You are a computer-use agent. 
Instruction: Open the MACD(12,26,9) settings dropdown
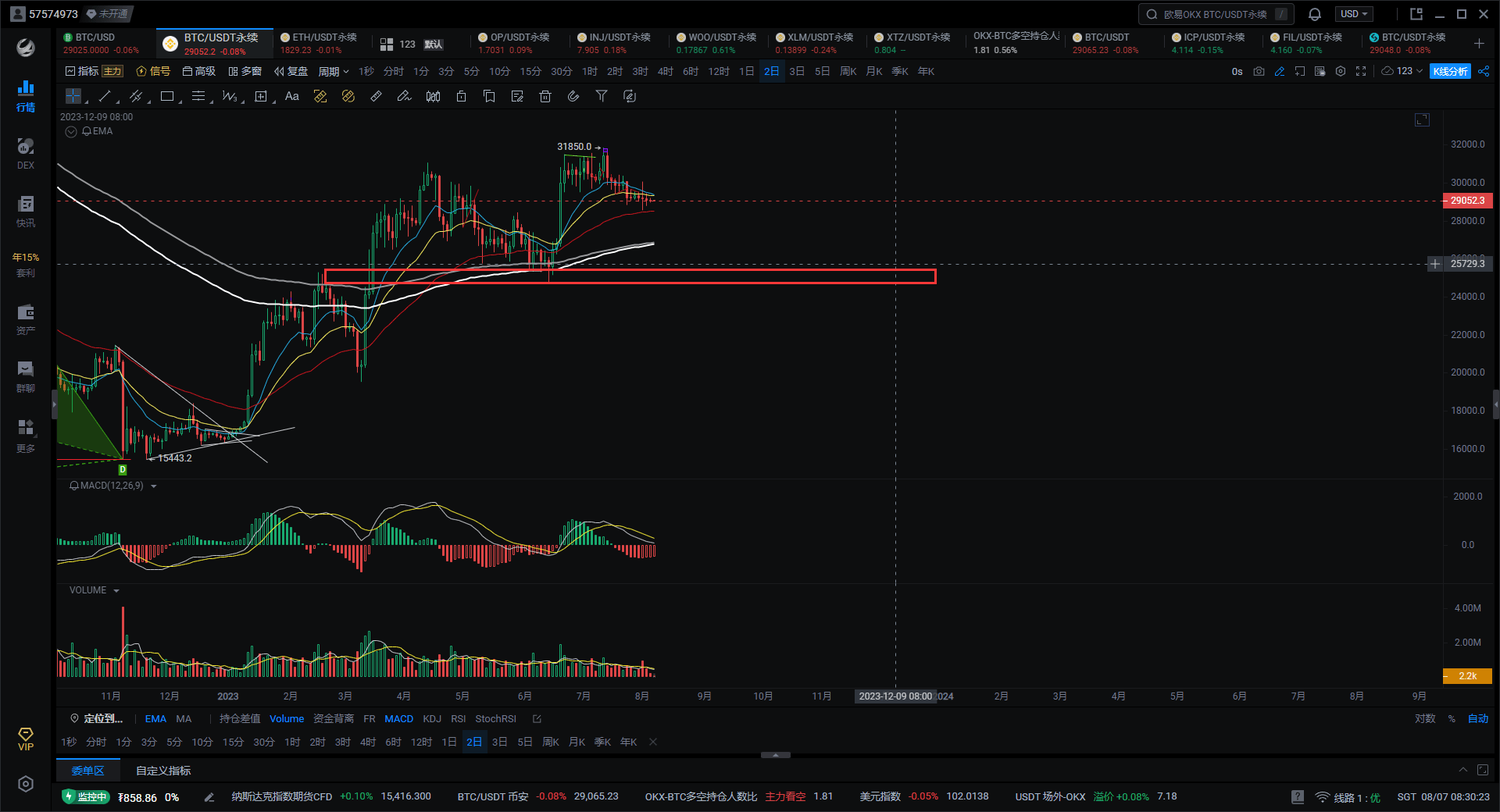coord(153,485)
